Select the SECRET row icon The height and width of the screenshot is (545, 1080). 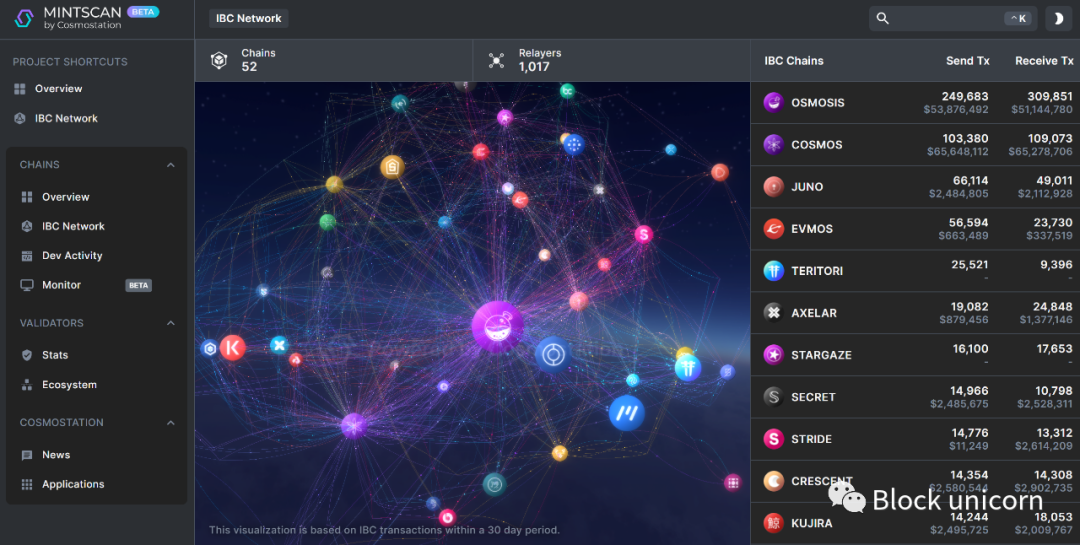(773, 397)
